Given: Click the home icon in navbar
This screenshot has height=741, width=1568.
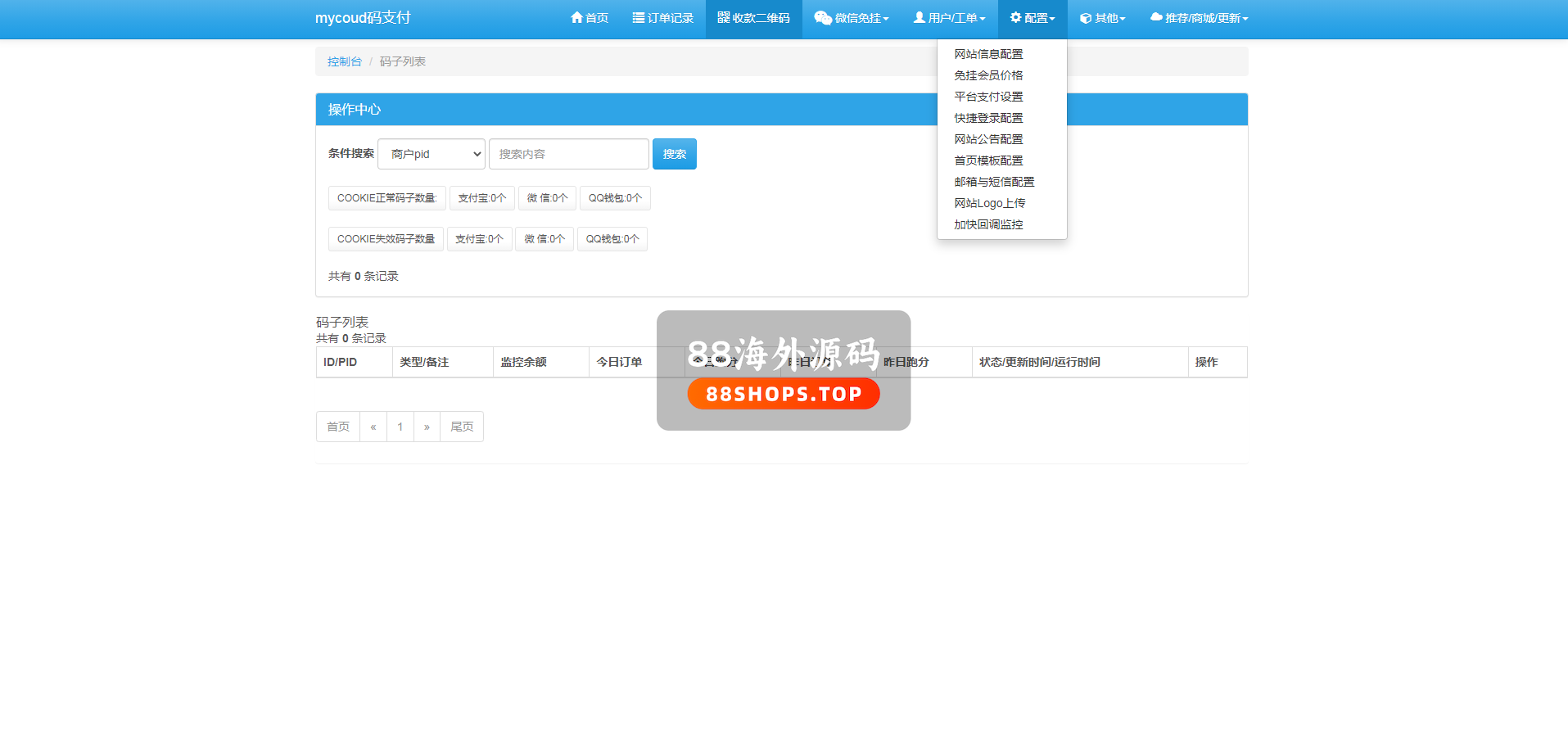Looking at the screenshot, I should [576, 18].
